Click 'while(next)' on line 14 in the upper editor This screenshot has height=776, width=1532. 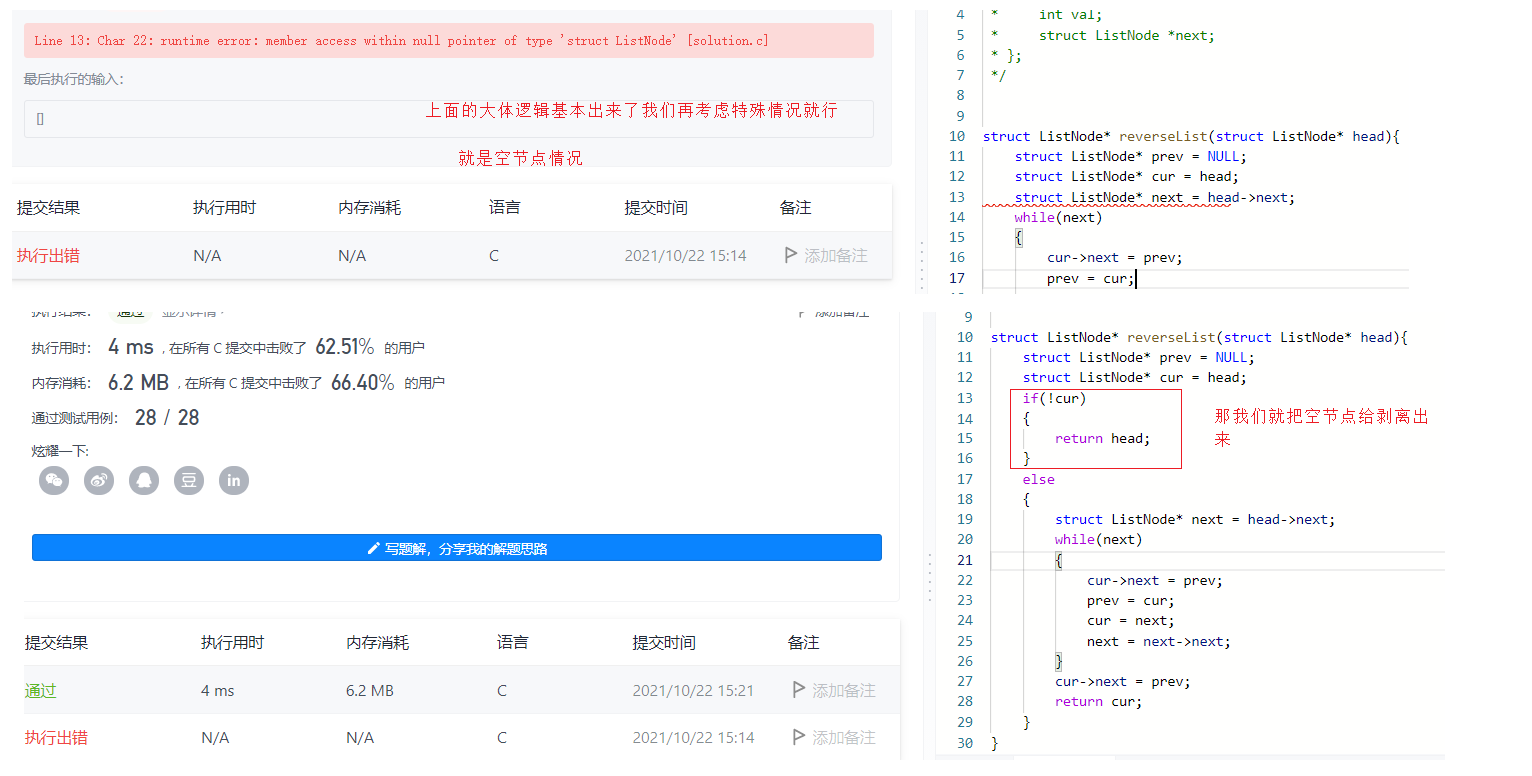point(1058,217)
